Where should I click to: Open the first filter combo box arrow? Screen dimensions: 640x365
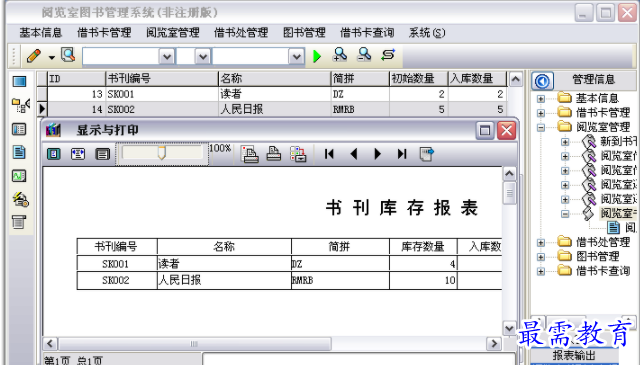(167, 57)
